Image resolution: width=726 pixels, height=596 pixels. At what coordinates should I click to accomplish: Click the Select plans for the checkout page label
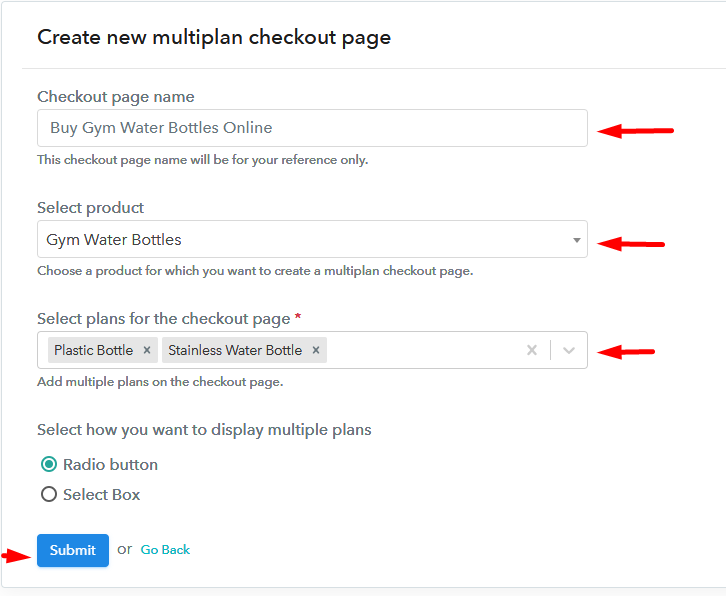(164, 319)
